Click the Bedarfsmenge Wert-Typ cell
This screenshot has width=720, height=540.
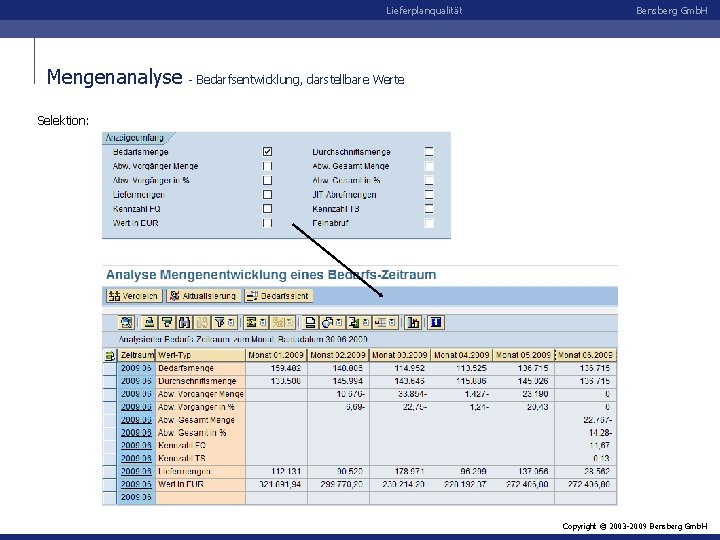click(201, 368)
